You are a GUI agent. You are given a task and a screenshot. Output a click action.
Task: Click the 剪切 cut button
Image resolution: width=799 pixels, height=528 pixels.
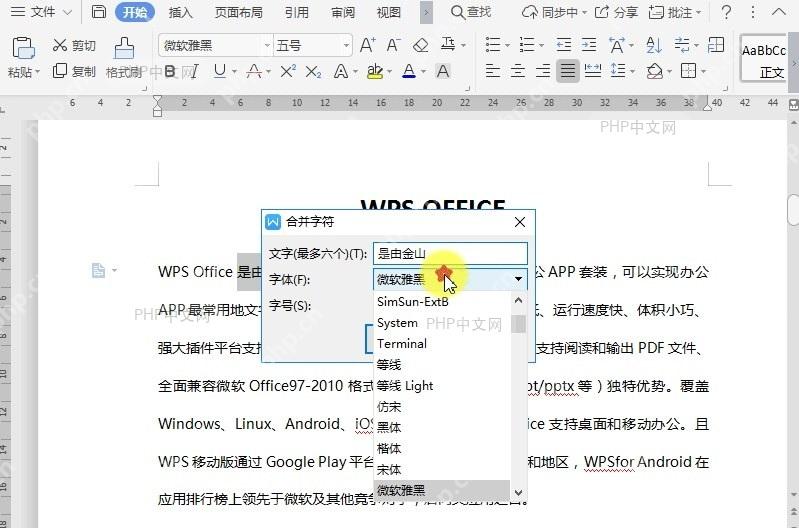(74, 45)
